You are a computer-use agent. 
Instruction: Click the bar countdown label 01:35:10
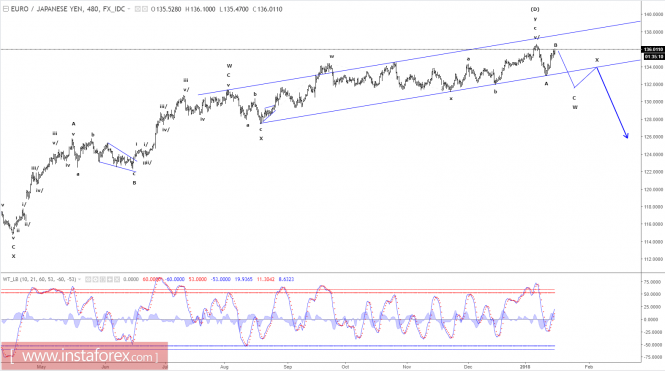tap(654, 56)
